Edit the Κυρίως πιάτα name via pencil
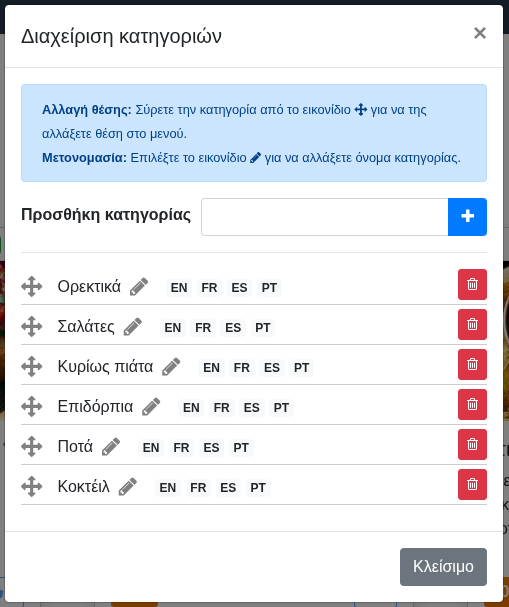The width and height of the screenshot is (509, 607). 171,366
